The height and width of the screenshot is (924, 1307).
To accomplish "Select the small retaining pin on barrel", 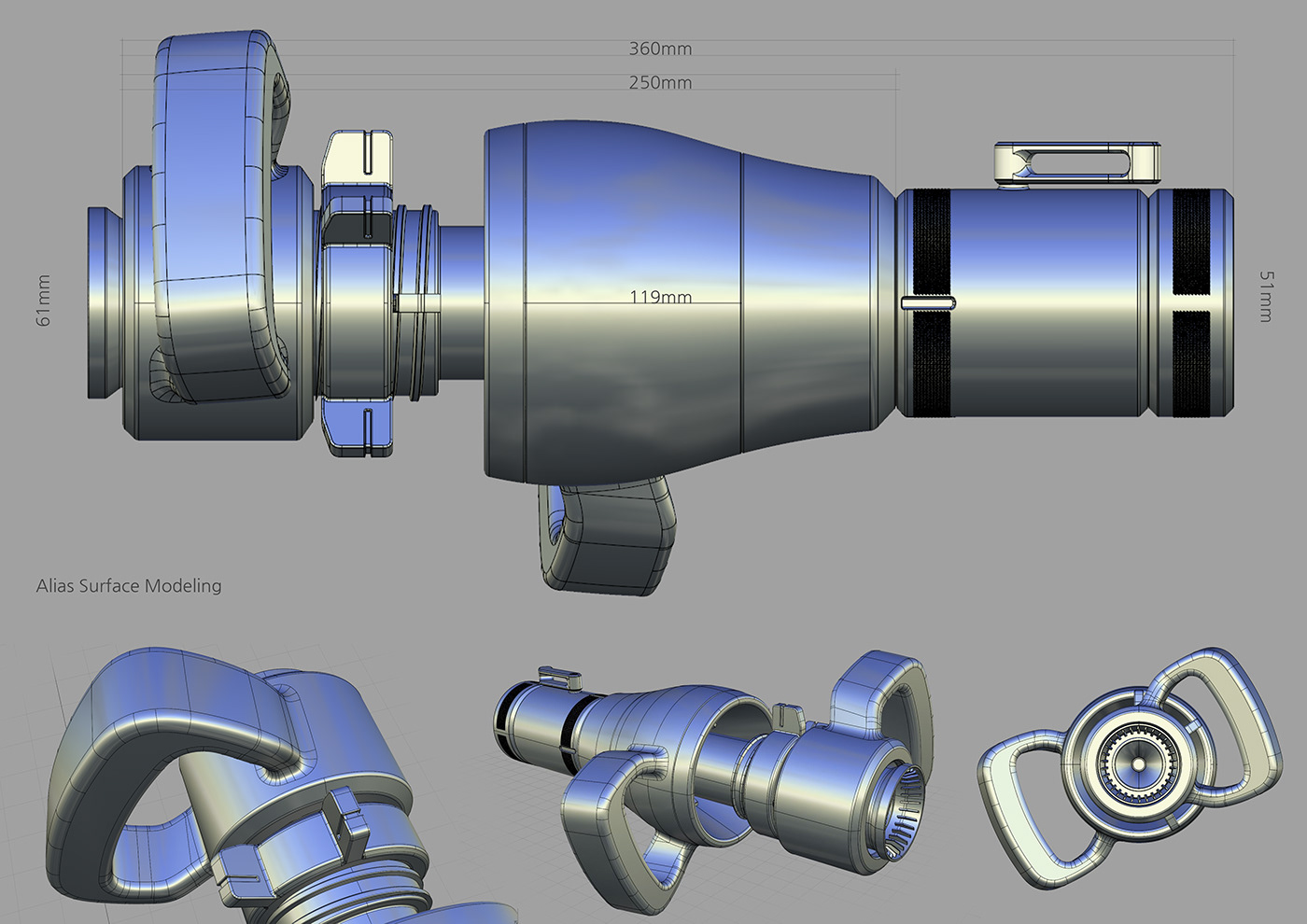I will (929, 301).
